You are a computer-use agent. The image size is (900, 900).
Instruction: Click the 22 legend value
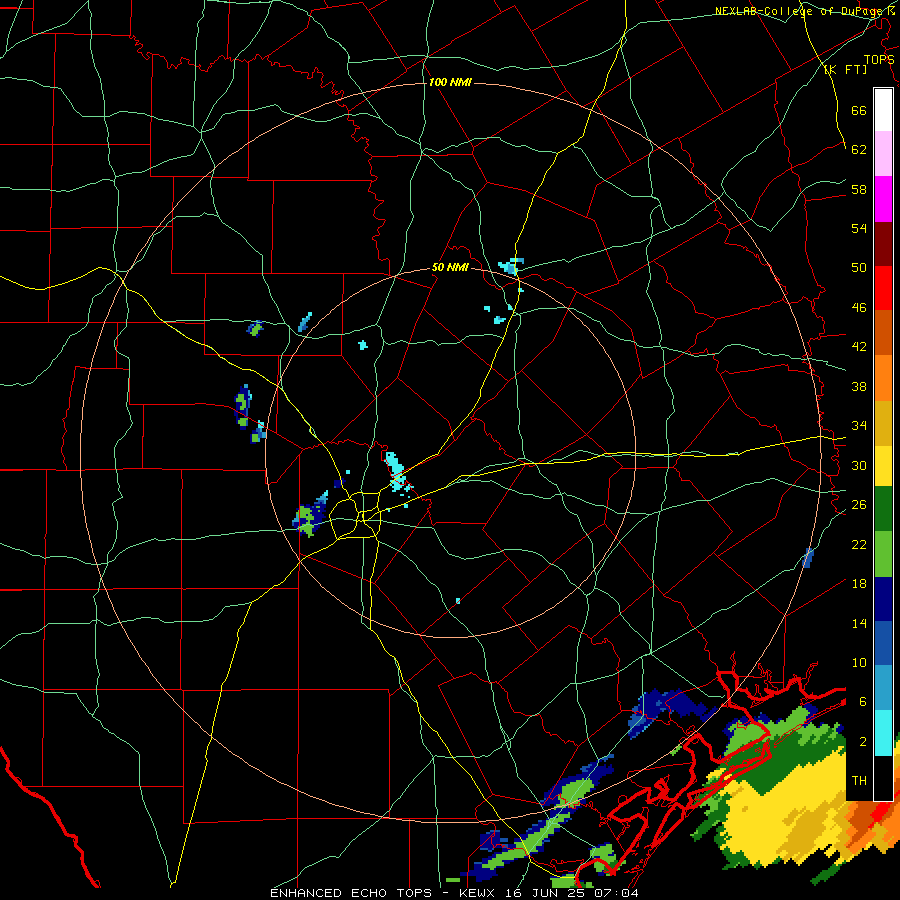point(859,544)
